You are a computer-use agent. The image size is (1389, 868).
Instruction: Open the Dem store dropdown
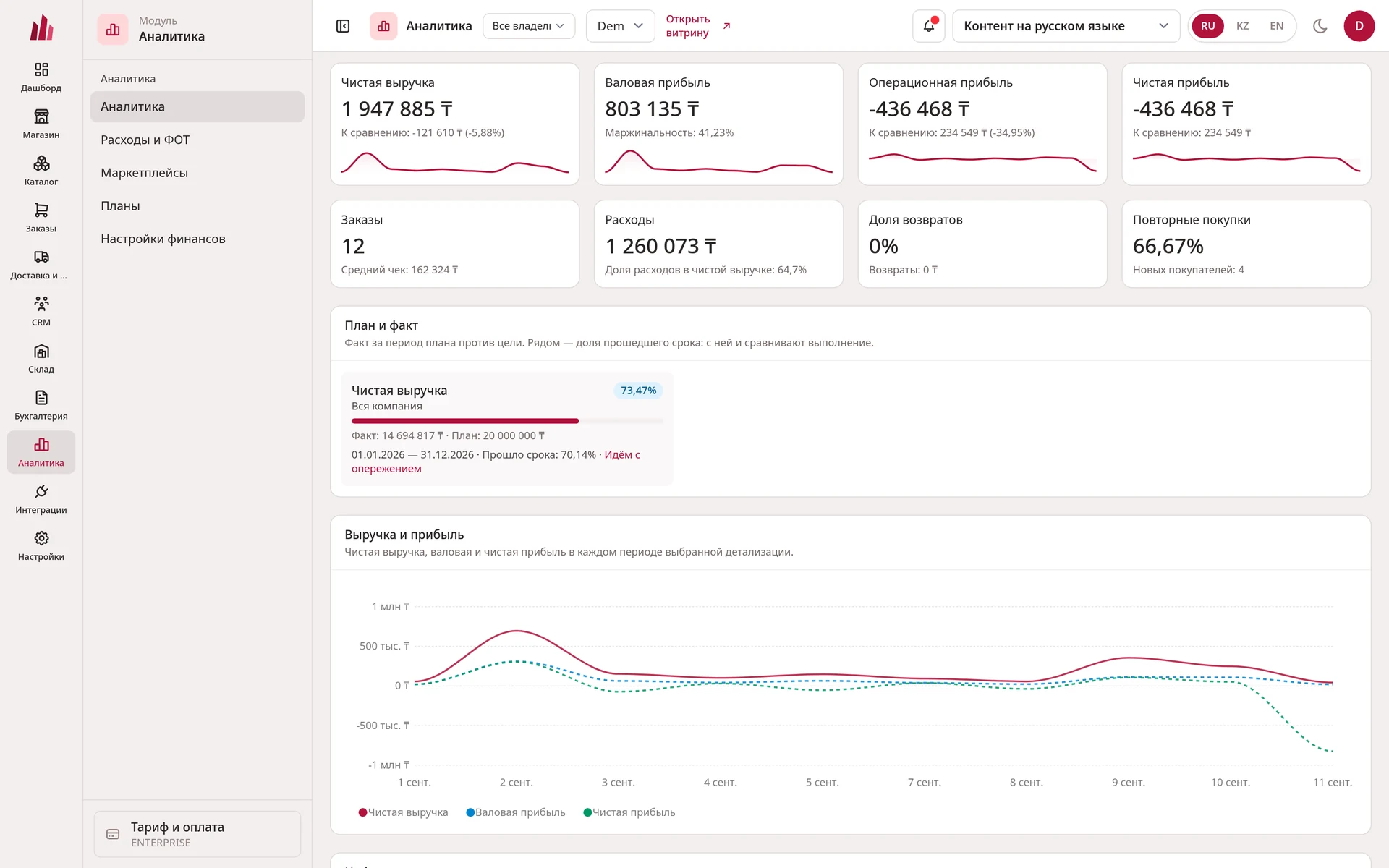620,26
